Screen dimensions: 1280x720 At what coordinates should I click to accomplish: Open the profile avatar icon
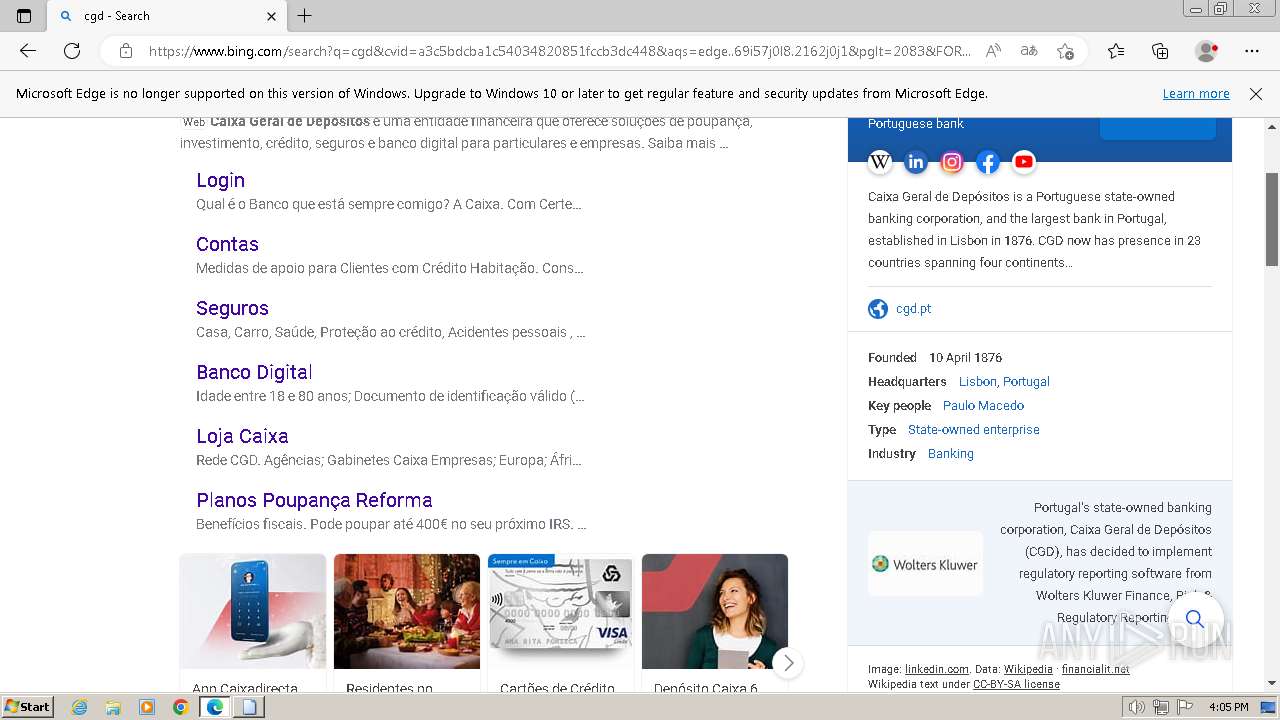point(1207,51)
